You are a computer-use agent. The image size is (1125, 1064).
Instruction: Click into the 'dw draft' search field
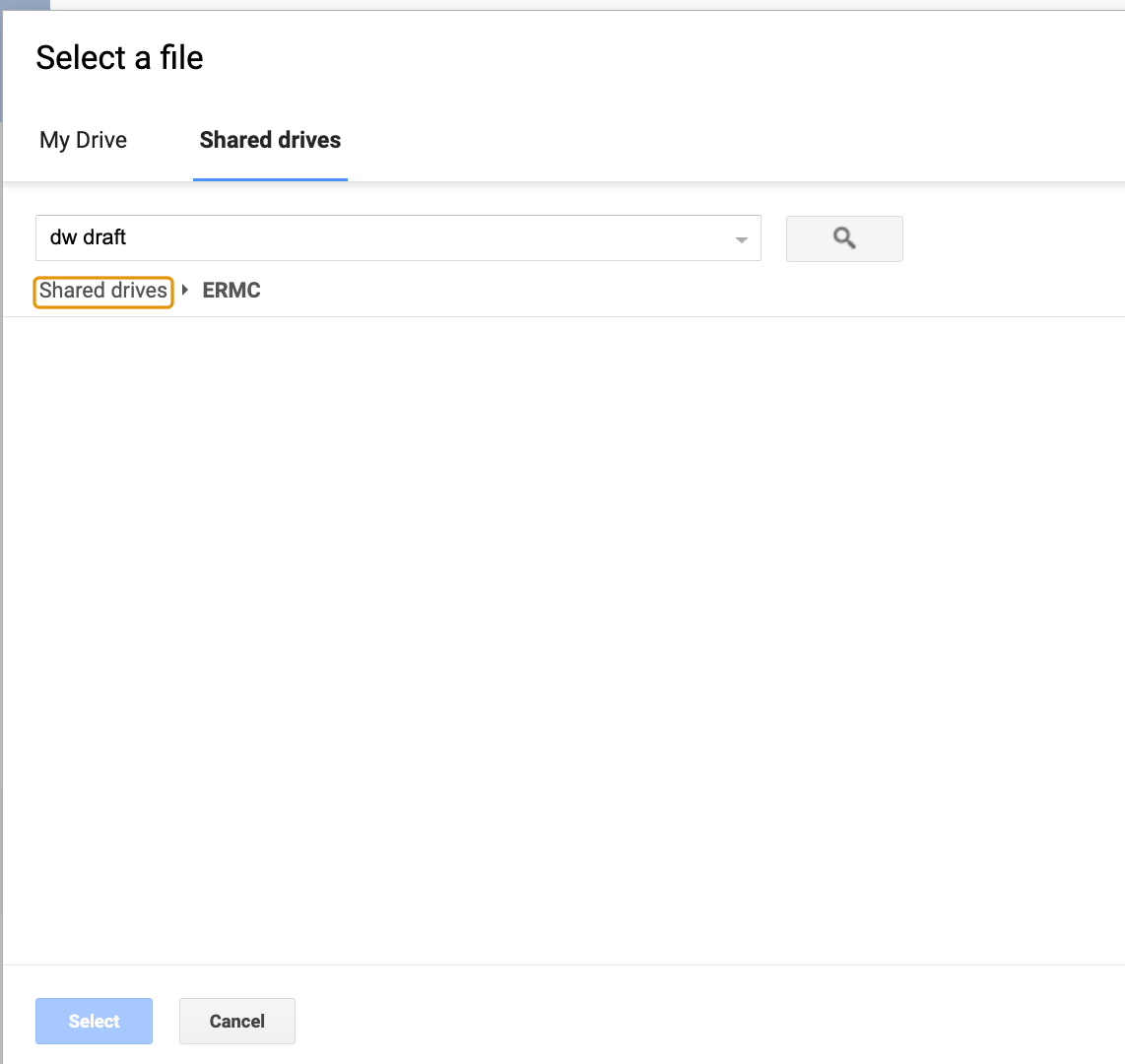[x=398, y=237]
